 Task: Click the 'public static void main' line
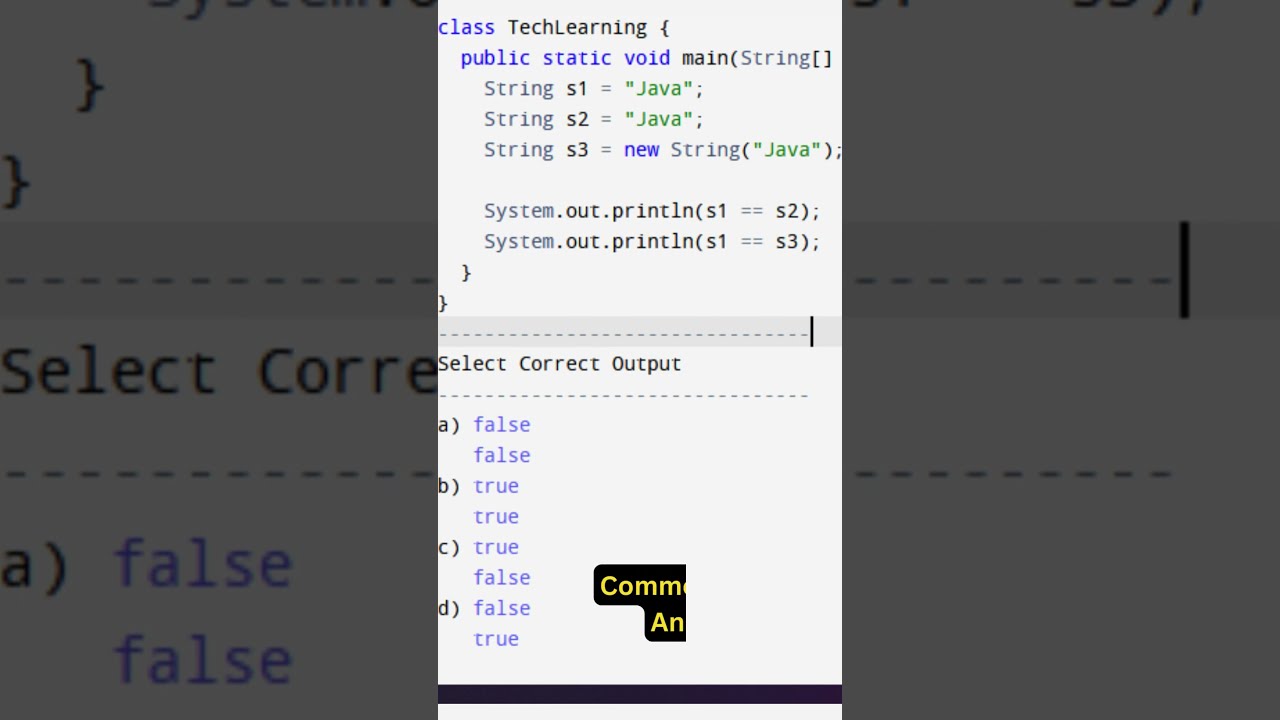tap(646, 58)
